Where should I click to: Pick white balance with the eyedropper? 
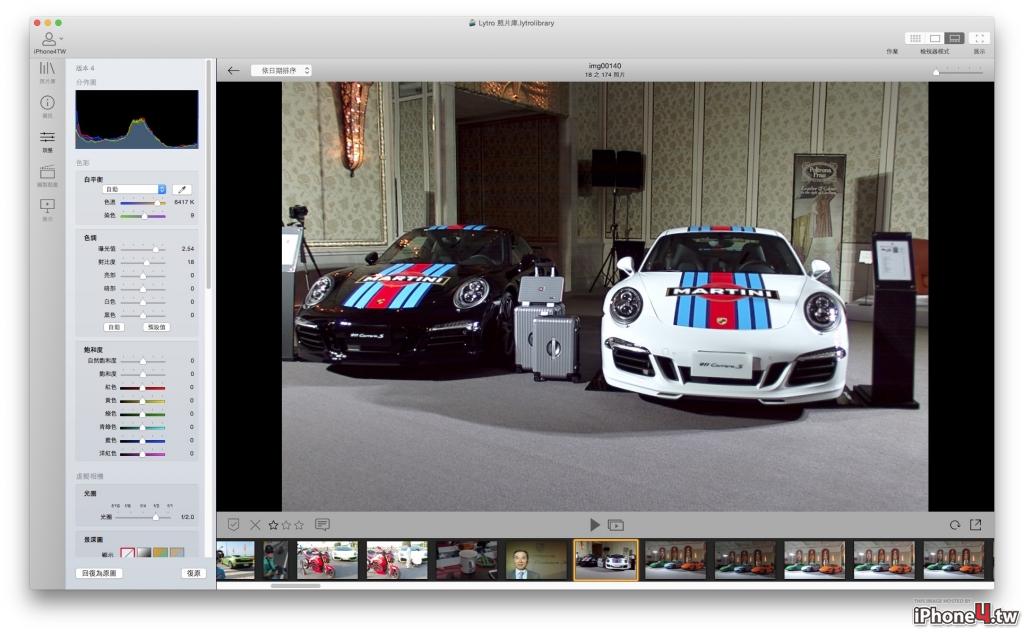(x=182, y=189)
